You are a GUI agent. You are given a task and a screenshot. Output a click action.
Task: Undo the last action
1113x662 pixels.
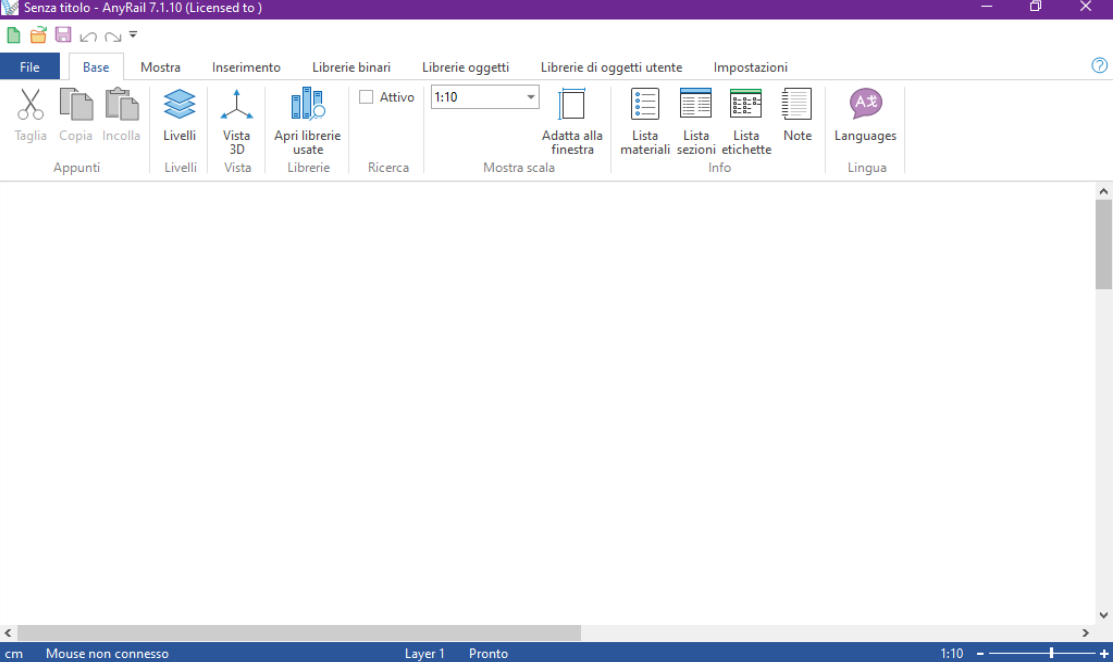[x=88, y=36]
